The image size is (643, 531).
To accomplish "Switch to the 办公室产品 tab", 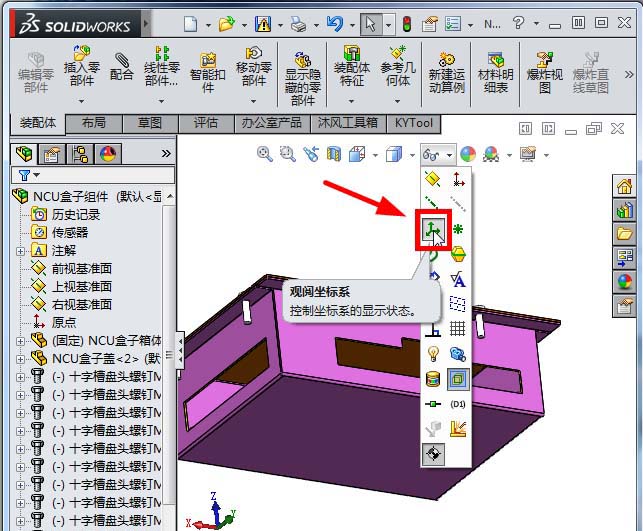I will point(271,123).
